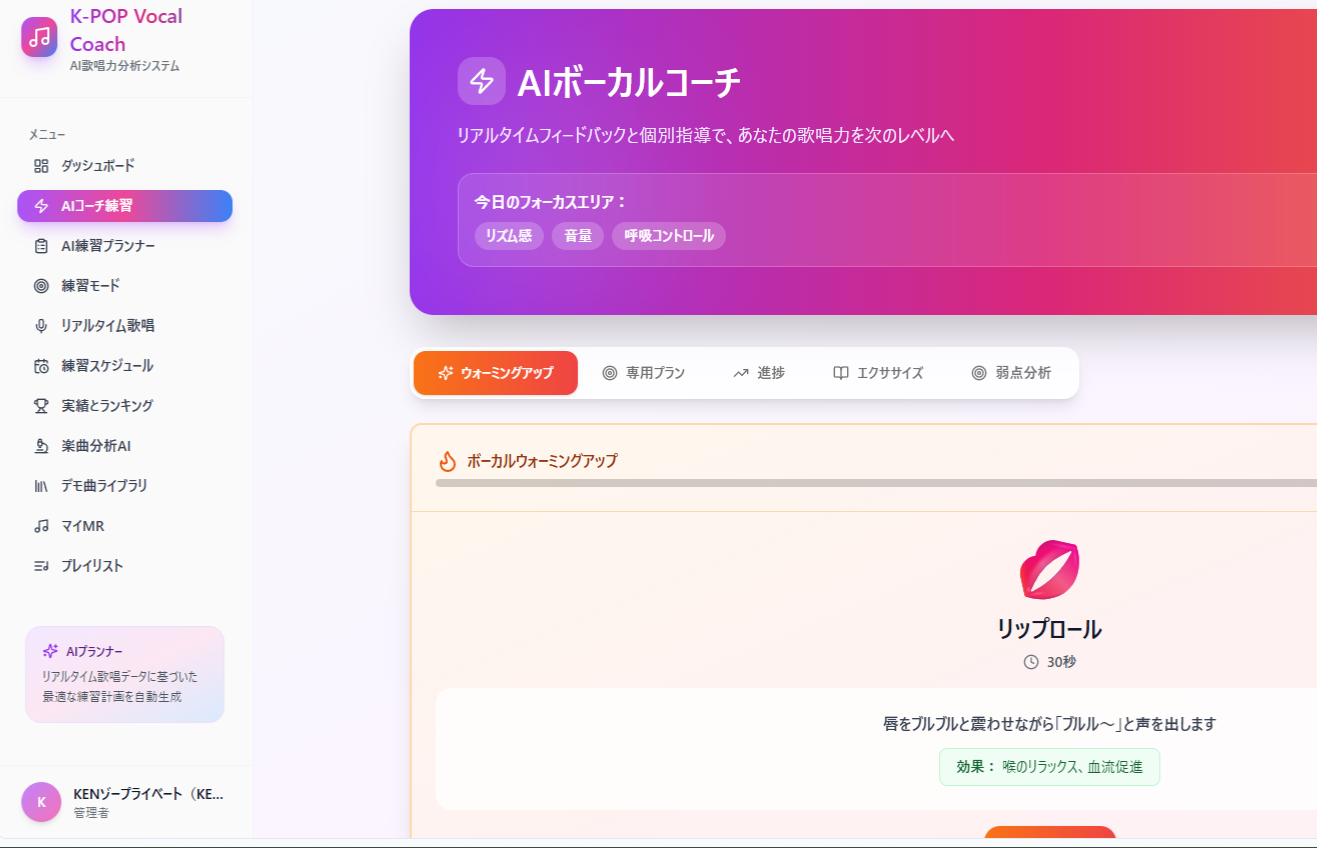Screen dimensions: 1317x848
Task: Click the 練習モード target icon
Action: pyautogui.click(x=41, y=286)
